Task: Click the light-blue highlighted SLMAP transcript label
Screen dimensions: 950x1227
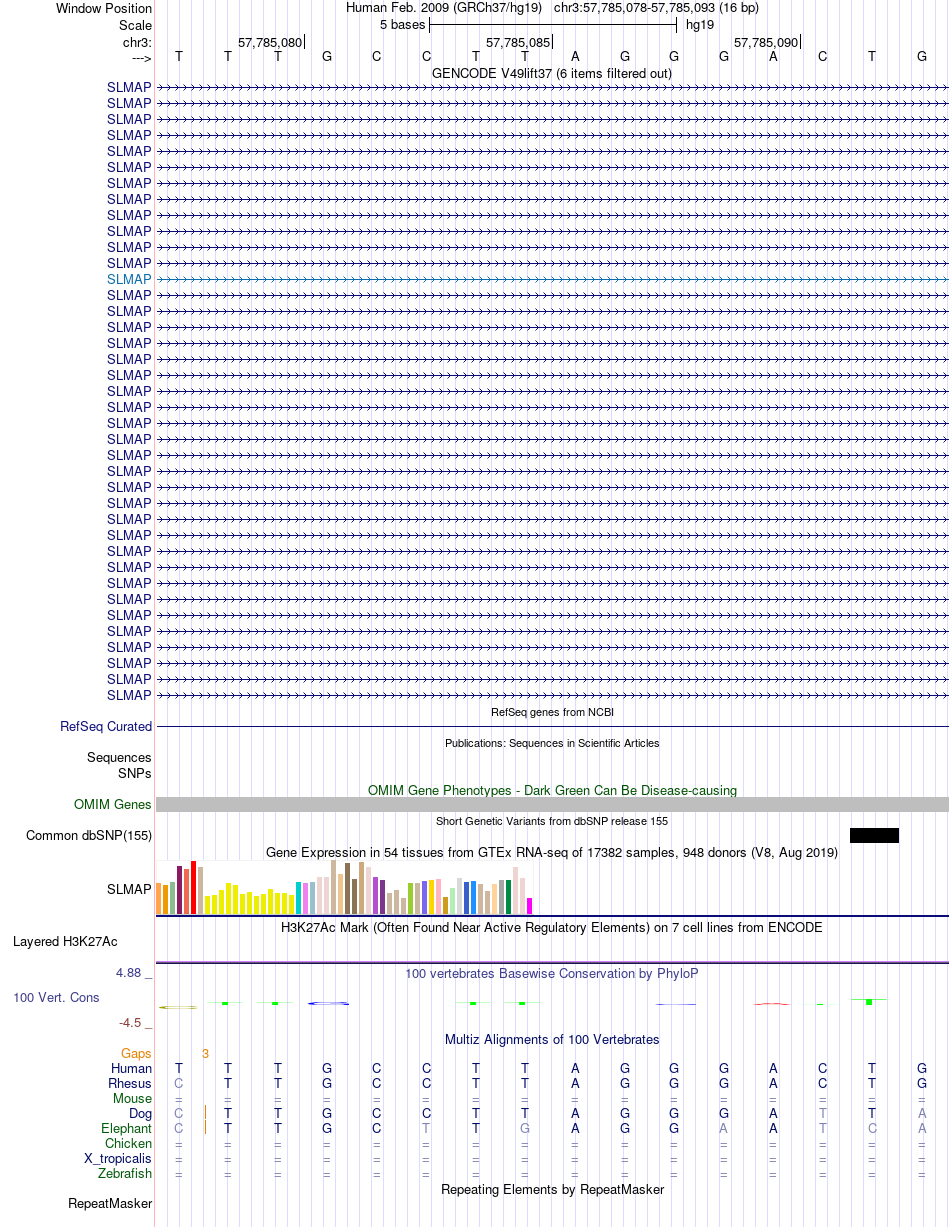Action: coord(129,279)
